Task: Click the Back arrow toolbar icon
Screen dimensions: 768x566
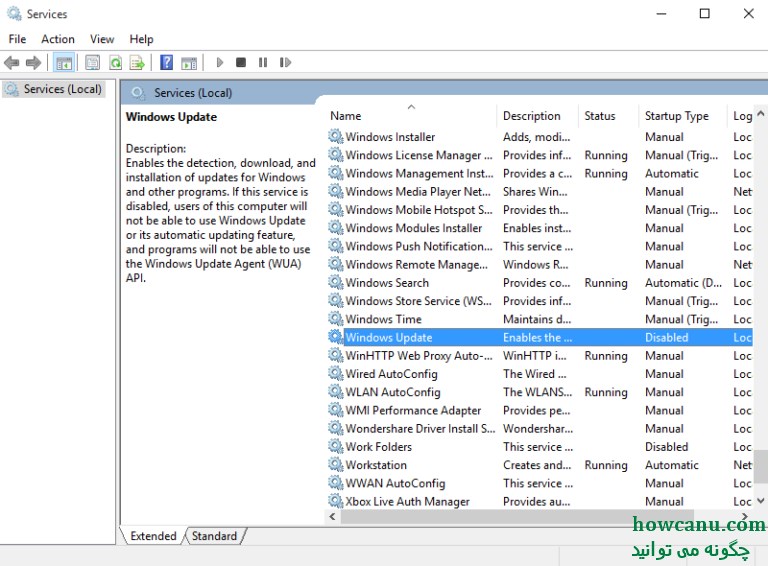Action: click(x=11, y=63)
